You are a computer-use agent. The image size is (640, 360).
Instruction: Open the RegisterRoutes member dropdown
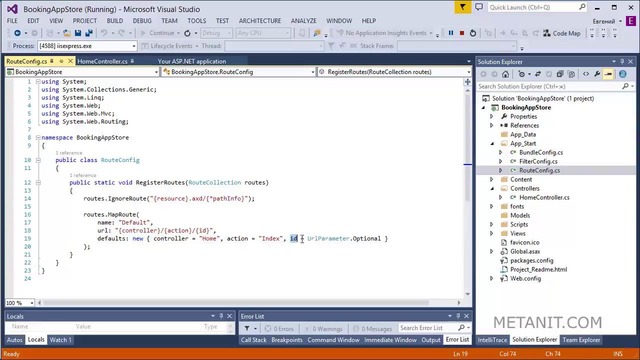point(394,72)
